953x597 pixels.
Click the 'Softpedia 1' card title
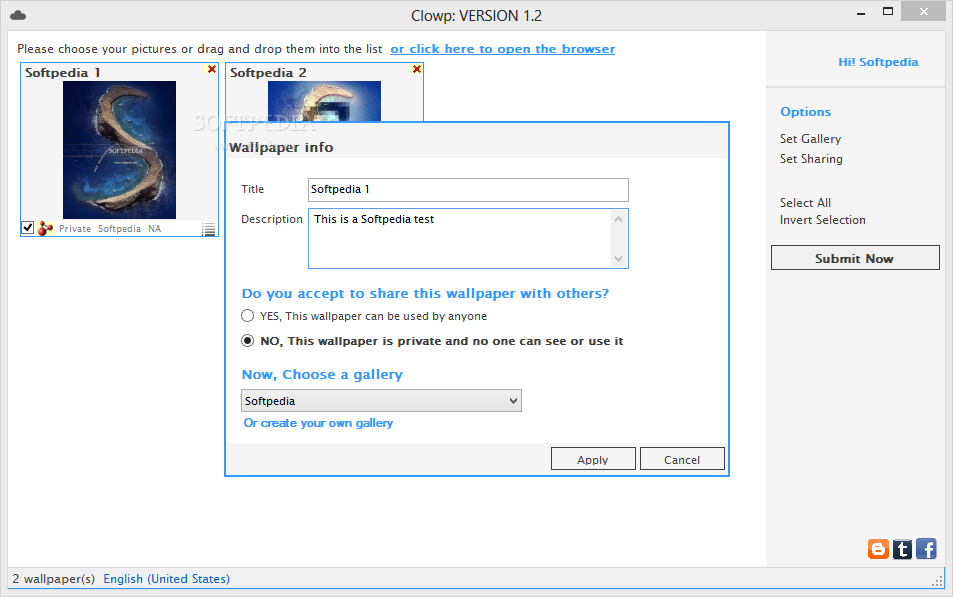click(63, 72)
